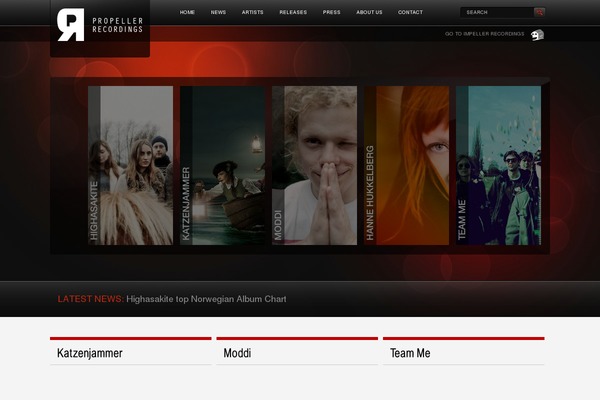Open the Hanne Hukkelberg artist panel

click(x=406, y=165)
